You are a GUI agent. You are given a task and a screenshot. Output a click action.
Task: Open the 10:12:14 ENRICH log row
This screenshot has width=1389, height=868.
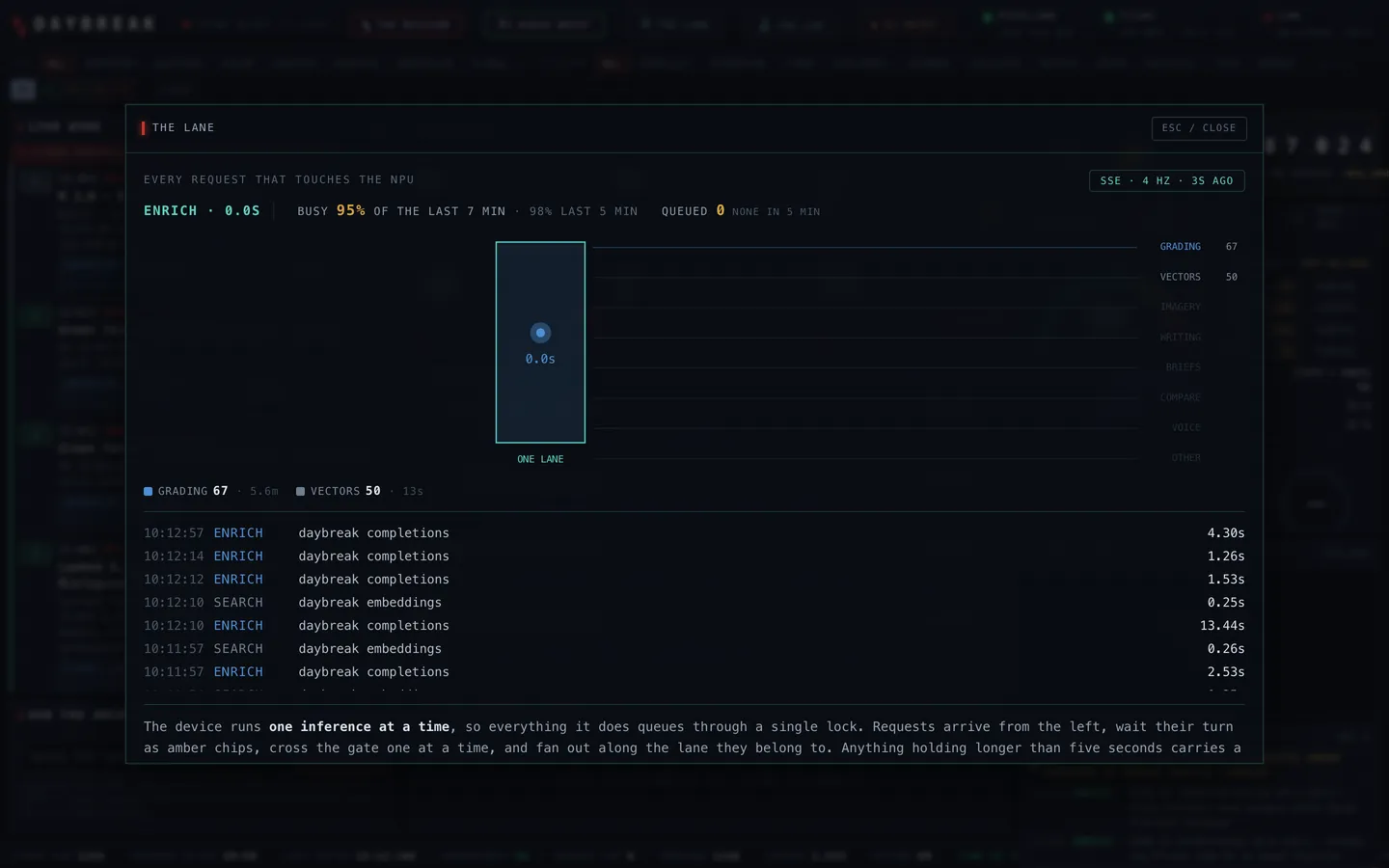coord(694,556)
